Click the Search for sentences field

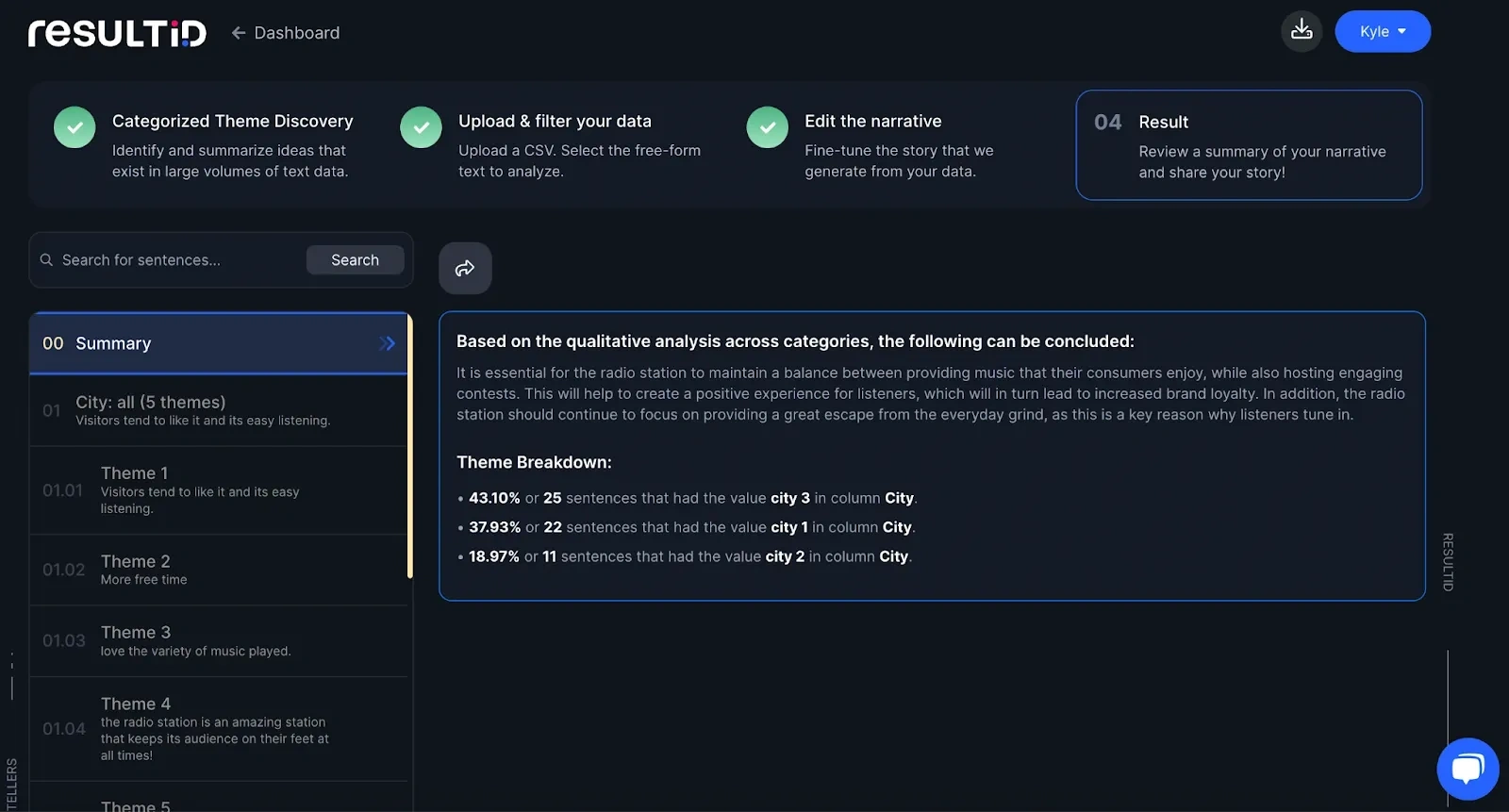tap(179, 260)
